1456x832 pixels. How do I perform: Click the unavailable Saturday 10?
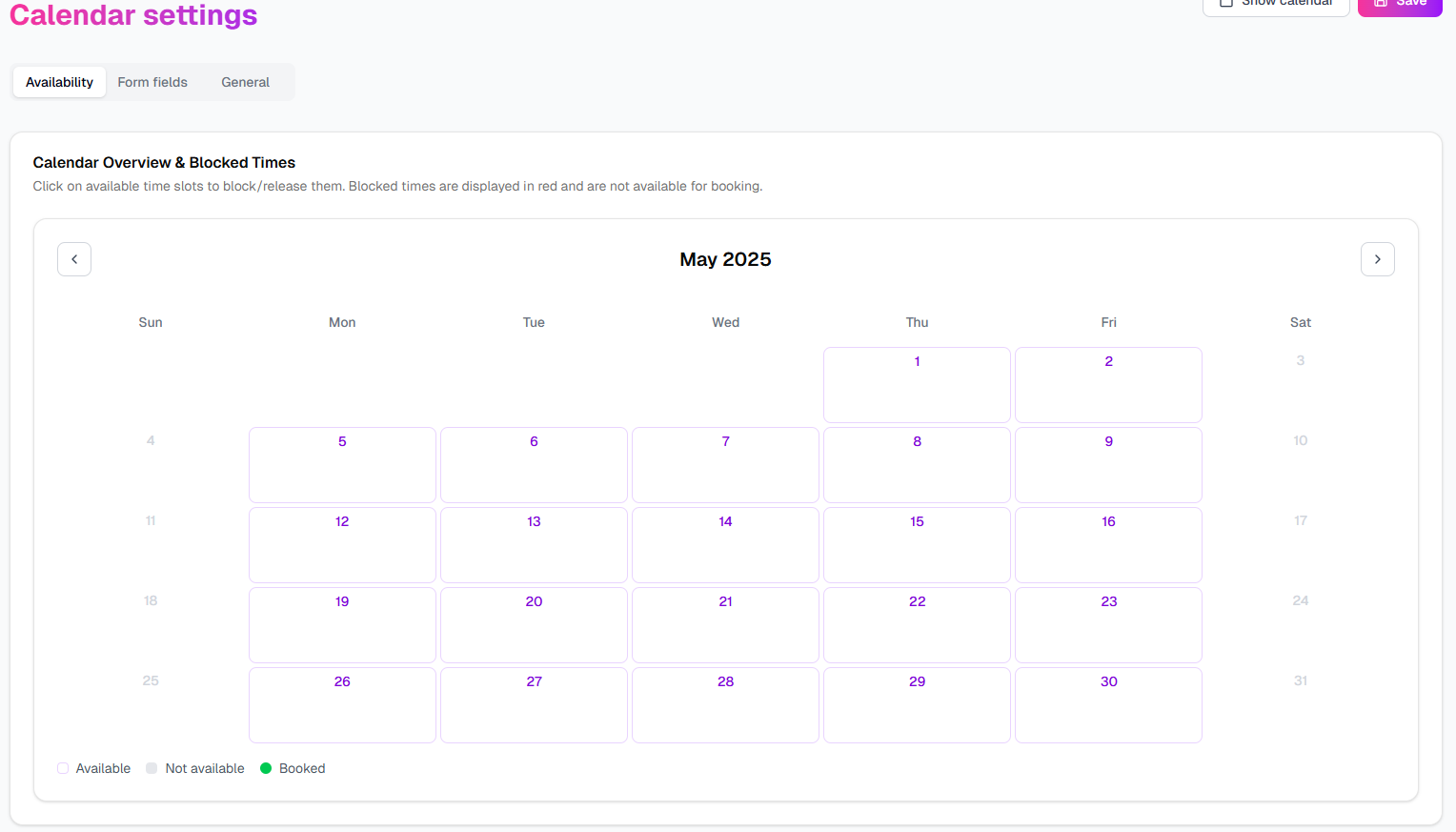coord(1300,440)
